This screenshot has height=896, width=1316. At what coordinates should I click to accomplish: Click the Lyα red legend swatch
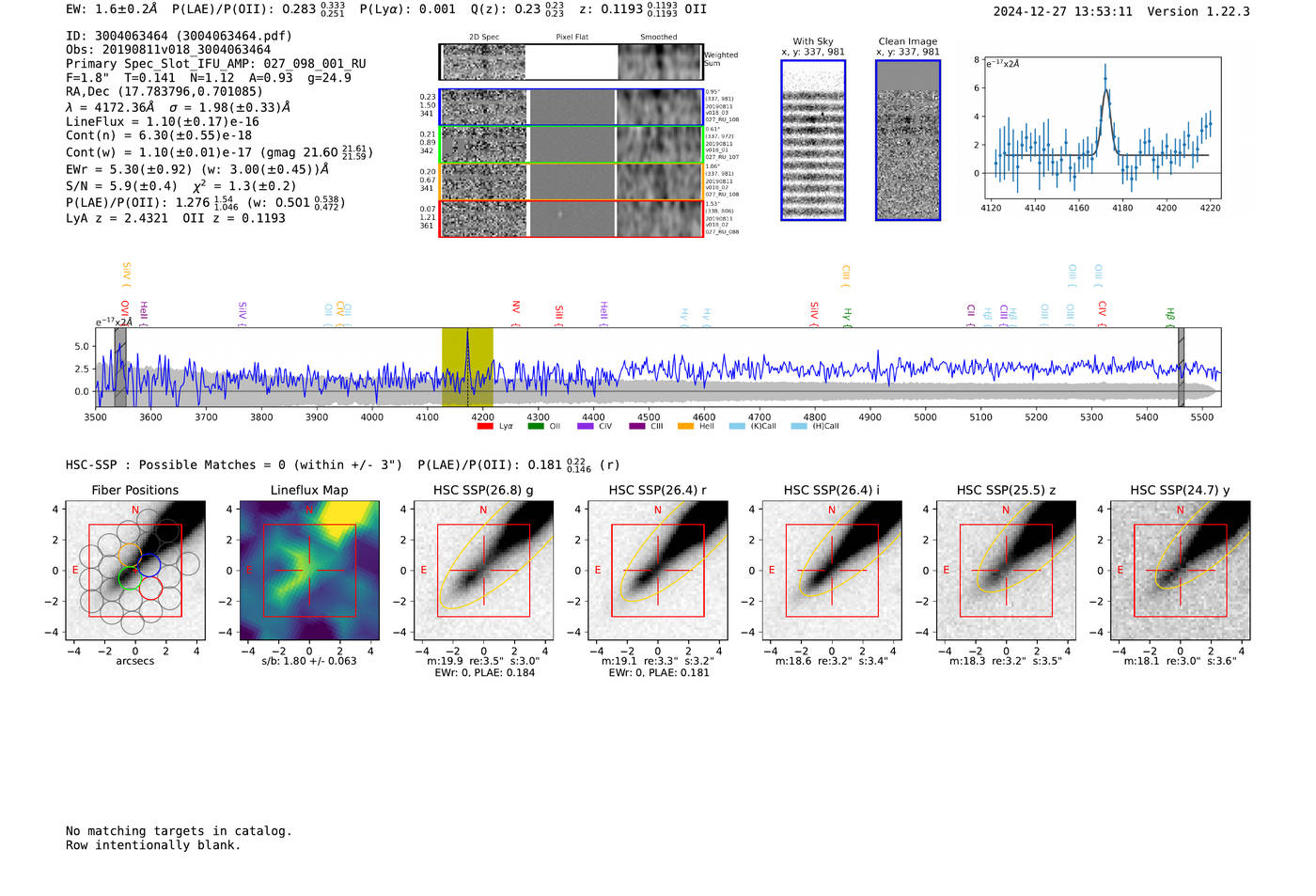click(485, 426)
